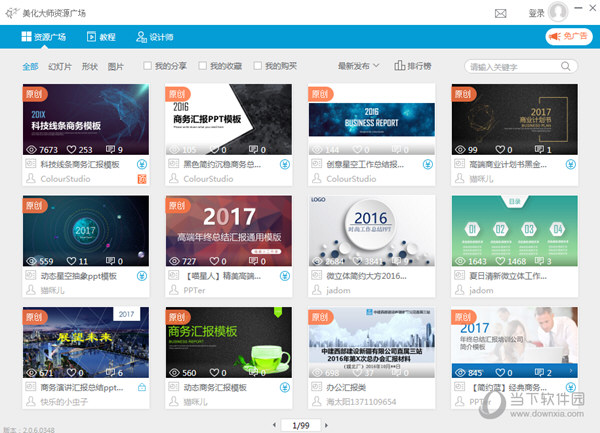The height and width of the screenshot is (433, 600).
Task: Click the lock icon for 商务演讲汇报总结ppt
Action: [142, 387]
